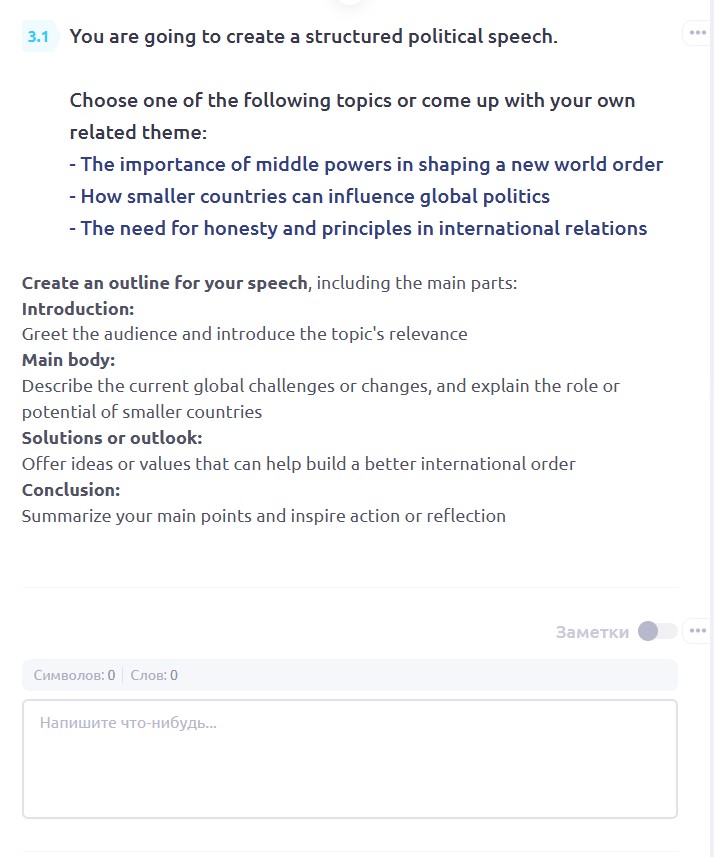714x857 pixels.
Task: Click the task heading about political speech
Action: click(x=313, y=37)
